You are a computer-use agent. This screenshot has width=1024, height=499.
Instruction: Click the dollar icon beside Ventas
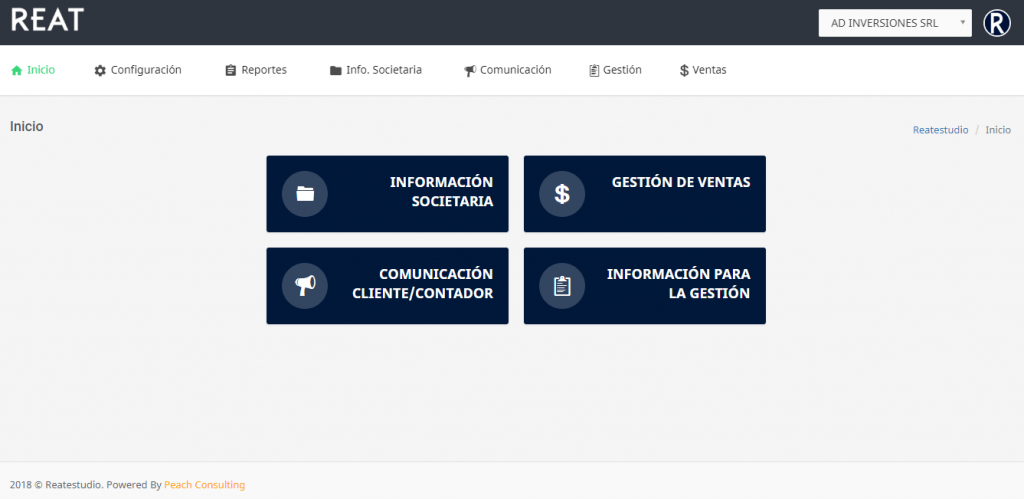(x=684, y=71)
